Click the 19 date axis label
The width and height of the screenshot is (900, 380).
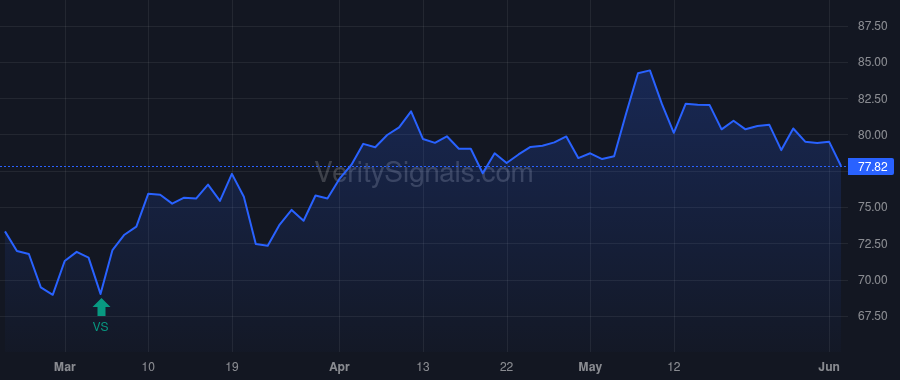pyautogui.click(x=232, y=367)
